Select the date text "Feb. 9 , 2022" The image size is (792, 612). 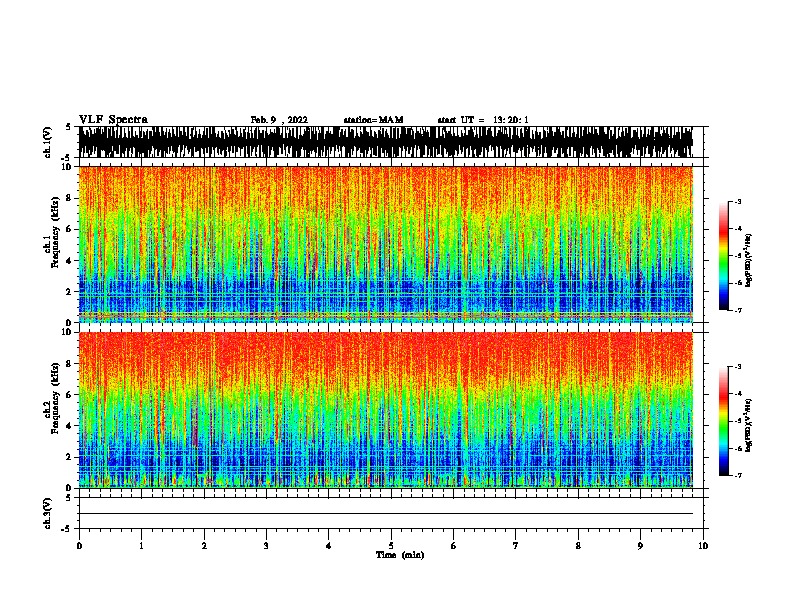pyautogui.click(x=279, y=120)
